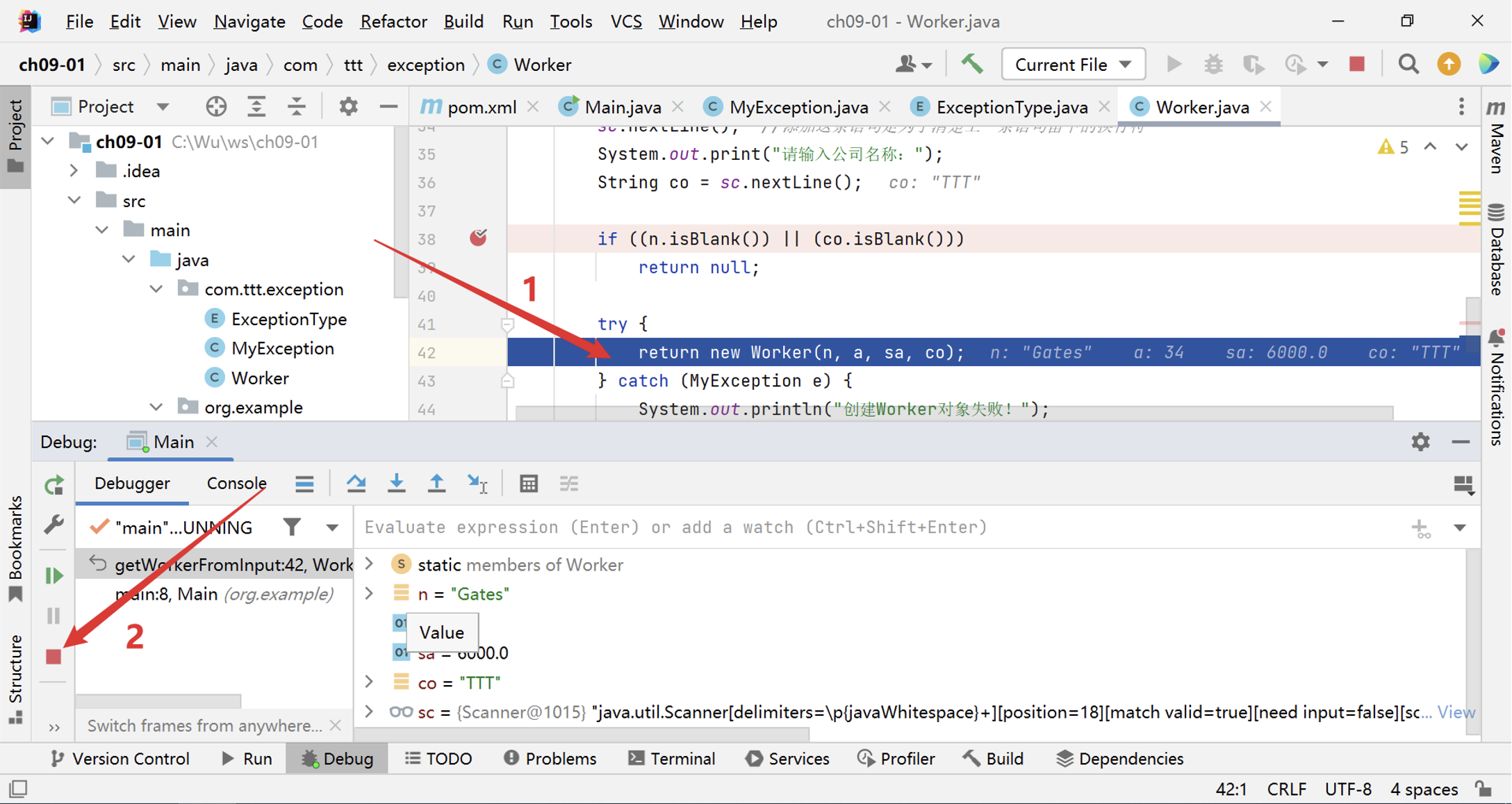Collapse All in Project panel
The height and width of the screenshot is (804, 1512).
[x=297, y=106]
